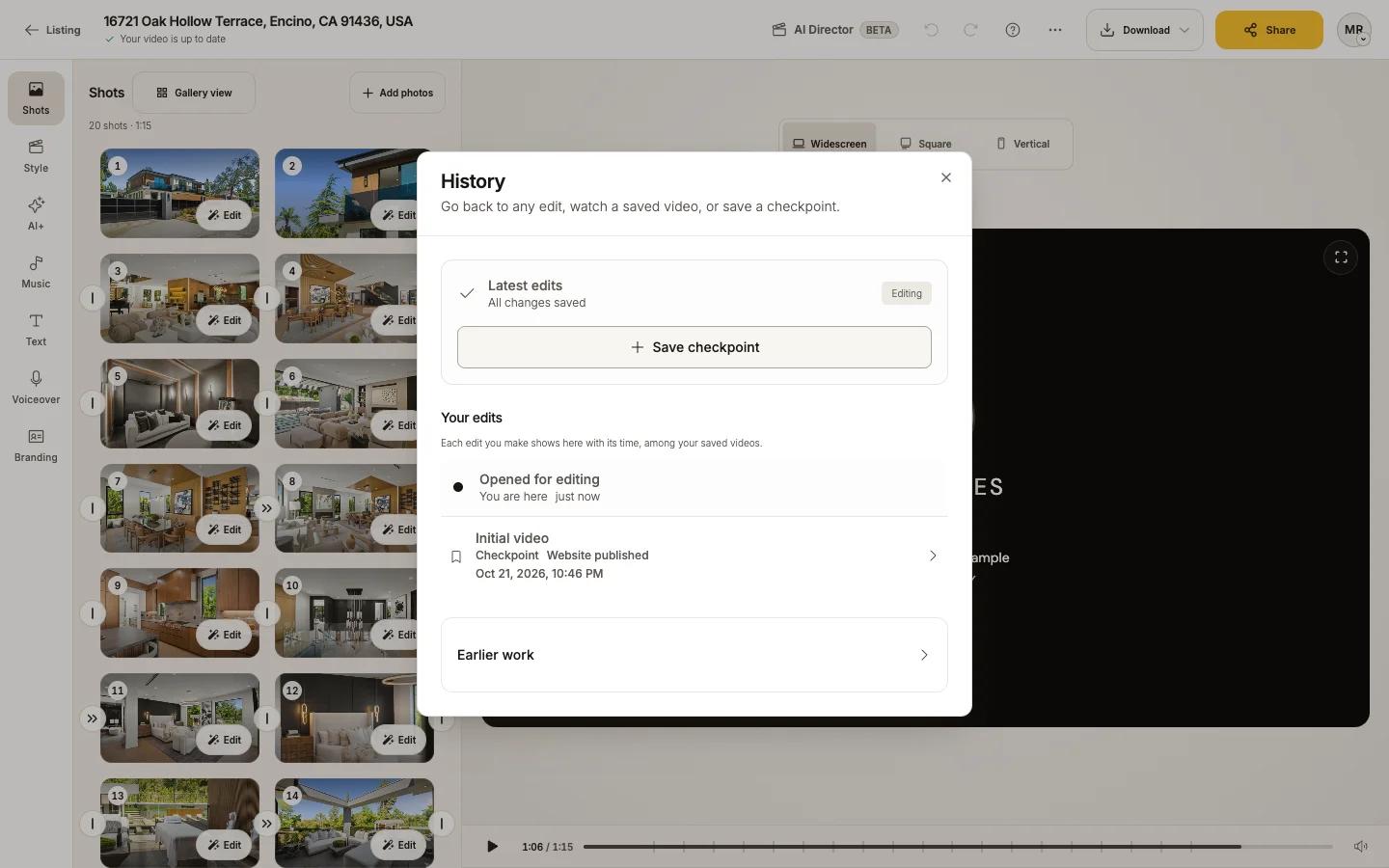The width and height of the screenshot is (1389, 868).
Task: Select the Widescreen format tab
Action: tap(830, 144)
